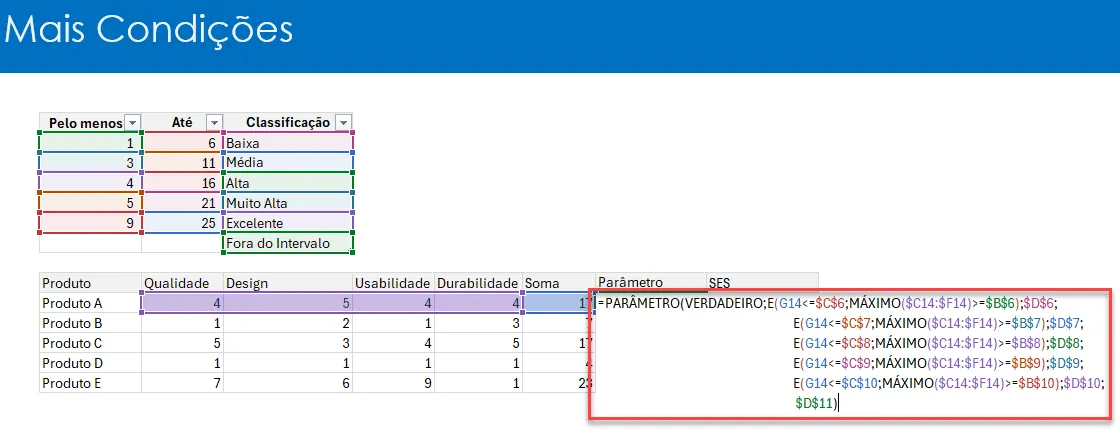
Task: Select the Até header cell
Action: 183,123
